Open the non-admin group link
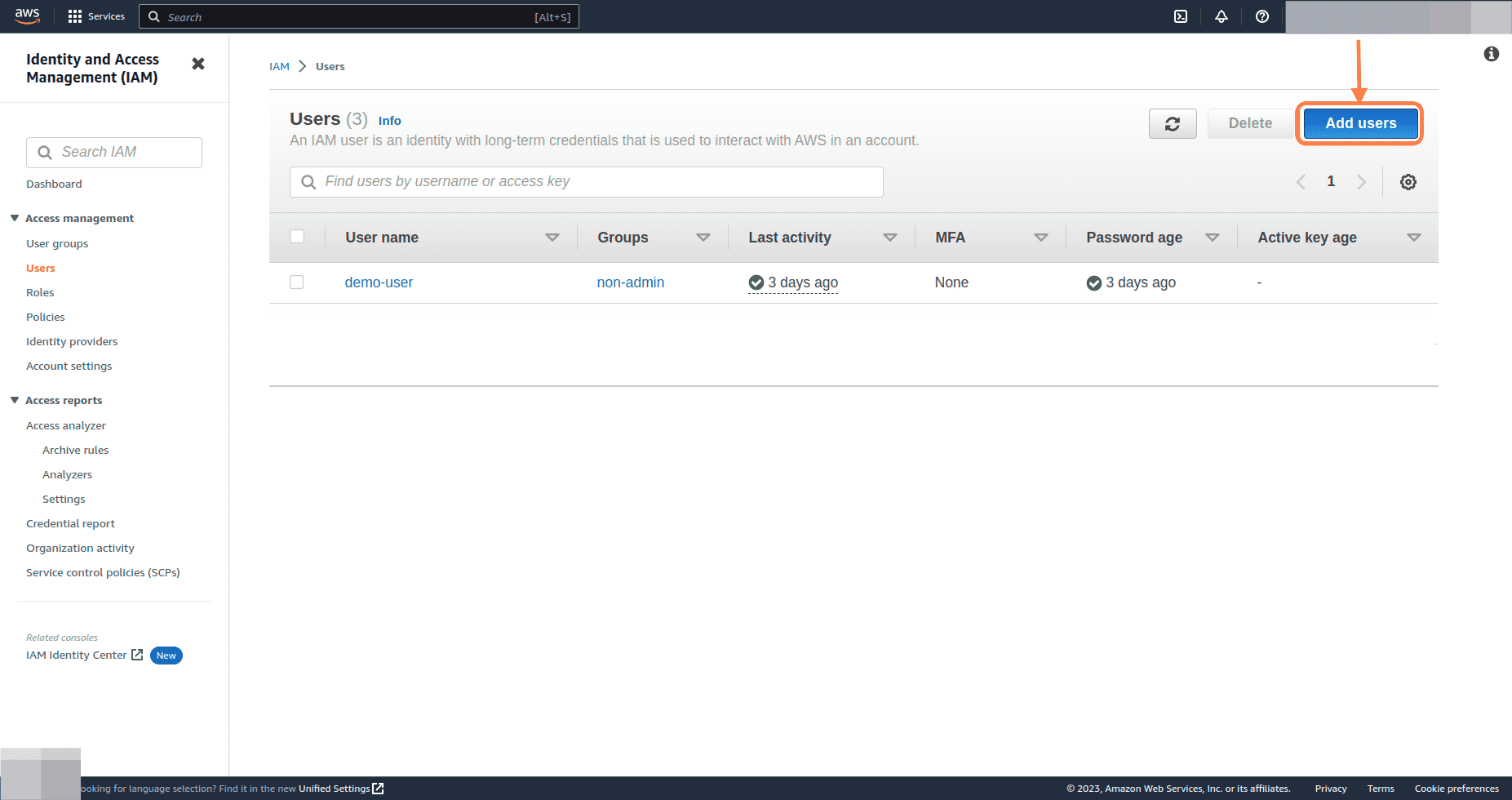The height and width of the screenshot is (800, 1512). point(631,282)
